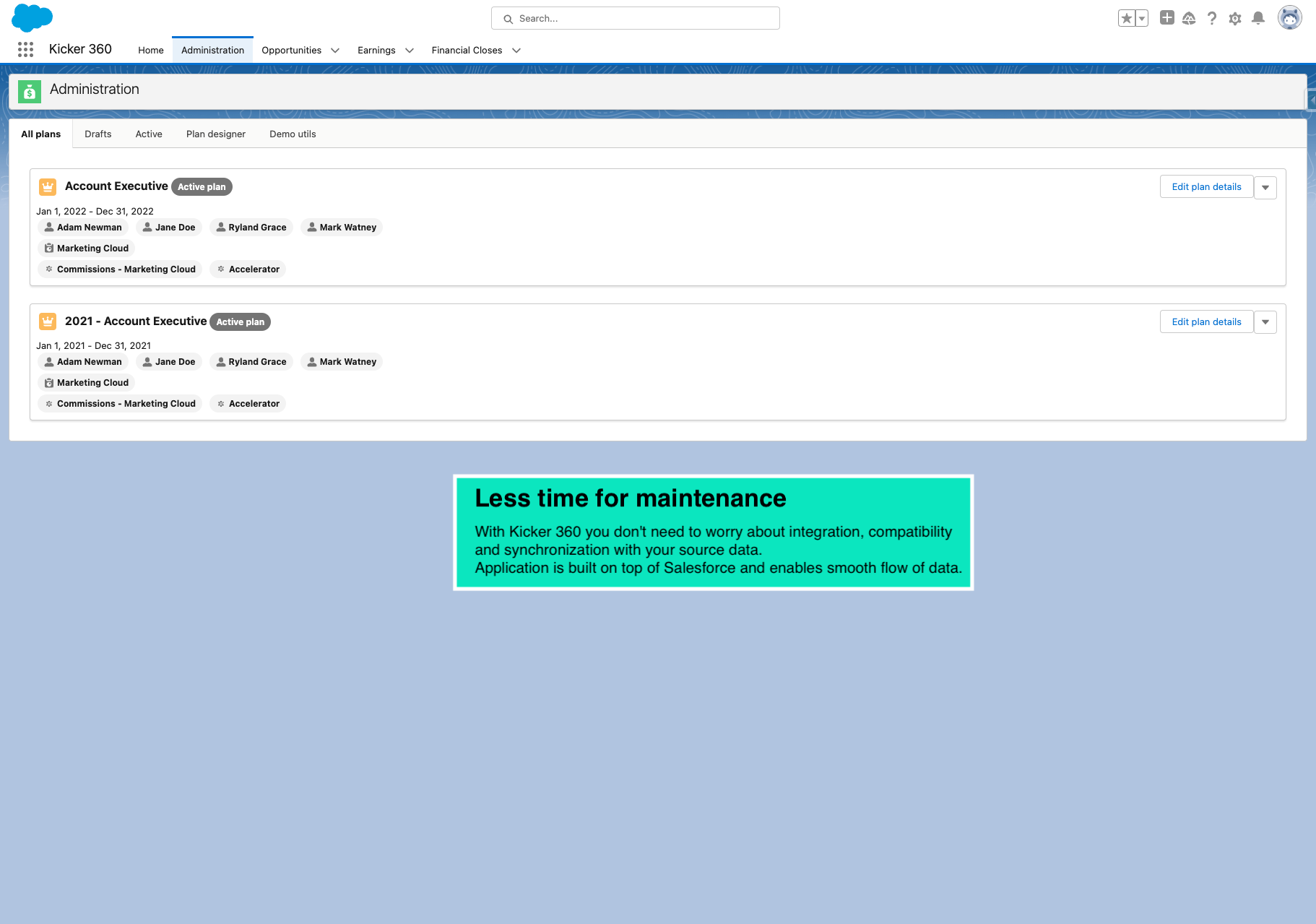
Task: Click the Account Executive plan title
Action: tap(116, 186)
